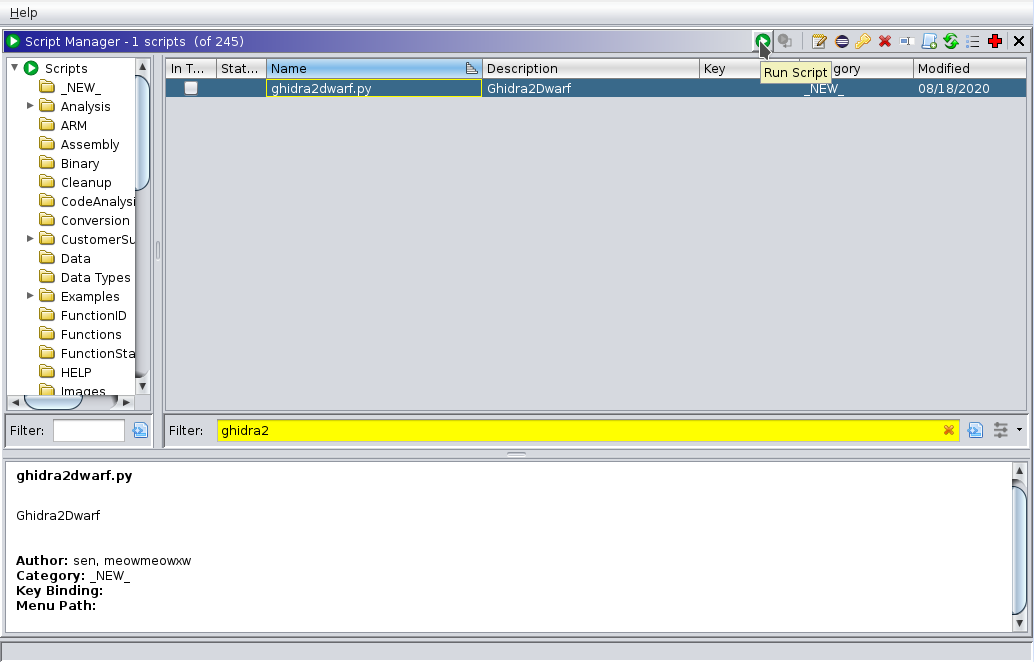Click the 08/18/2020 modified date cell
The image size is (1034, 662).
(969, 88)
